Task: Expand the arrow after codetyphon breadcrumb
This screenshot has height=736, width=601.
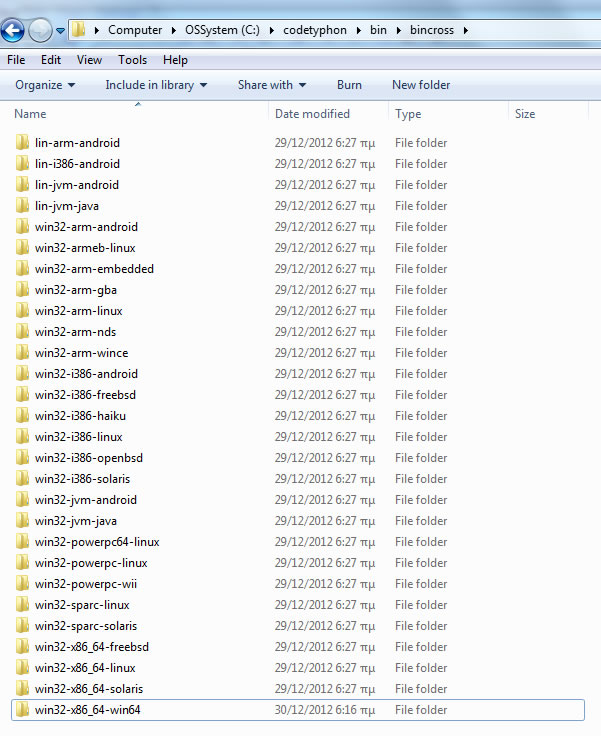Action: [359, 31]
